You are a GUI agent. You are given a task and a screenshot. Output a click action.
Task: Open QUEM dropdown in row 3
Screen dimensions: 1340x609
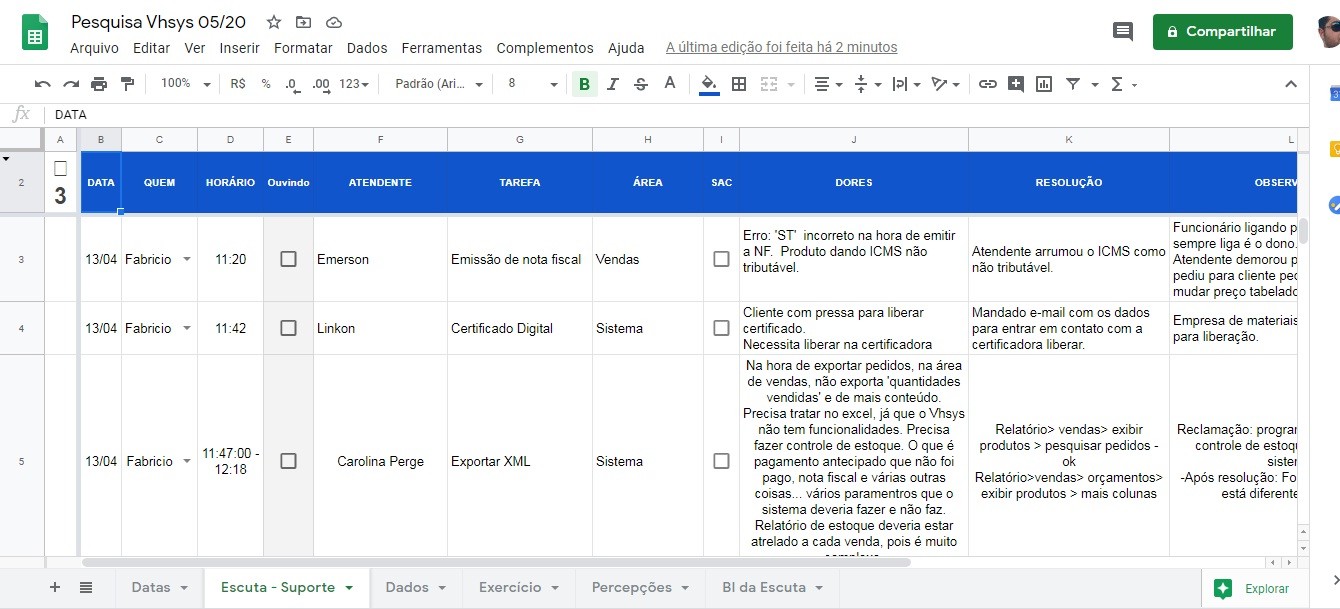[x=185, y=260]
